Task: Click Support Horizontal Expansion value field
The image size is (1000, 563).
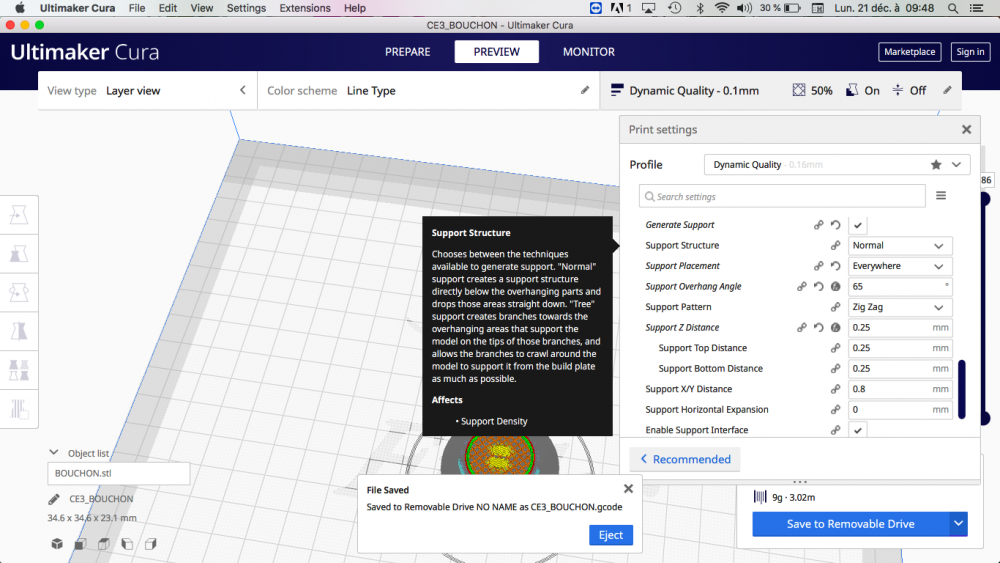Action: pyautogui.click(x=900, y=409)
